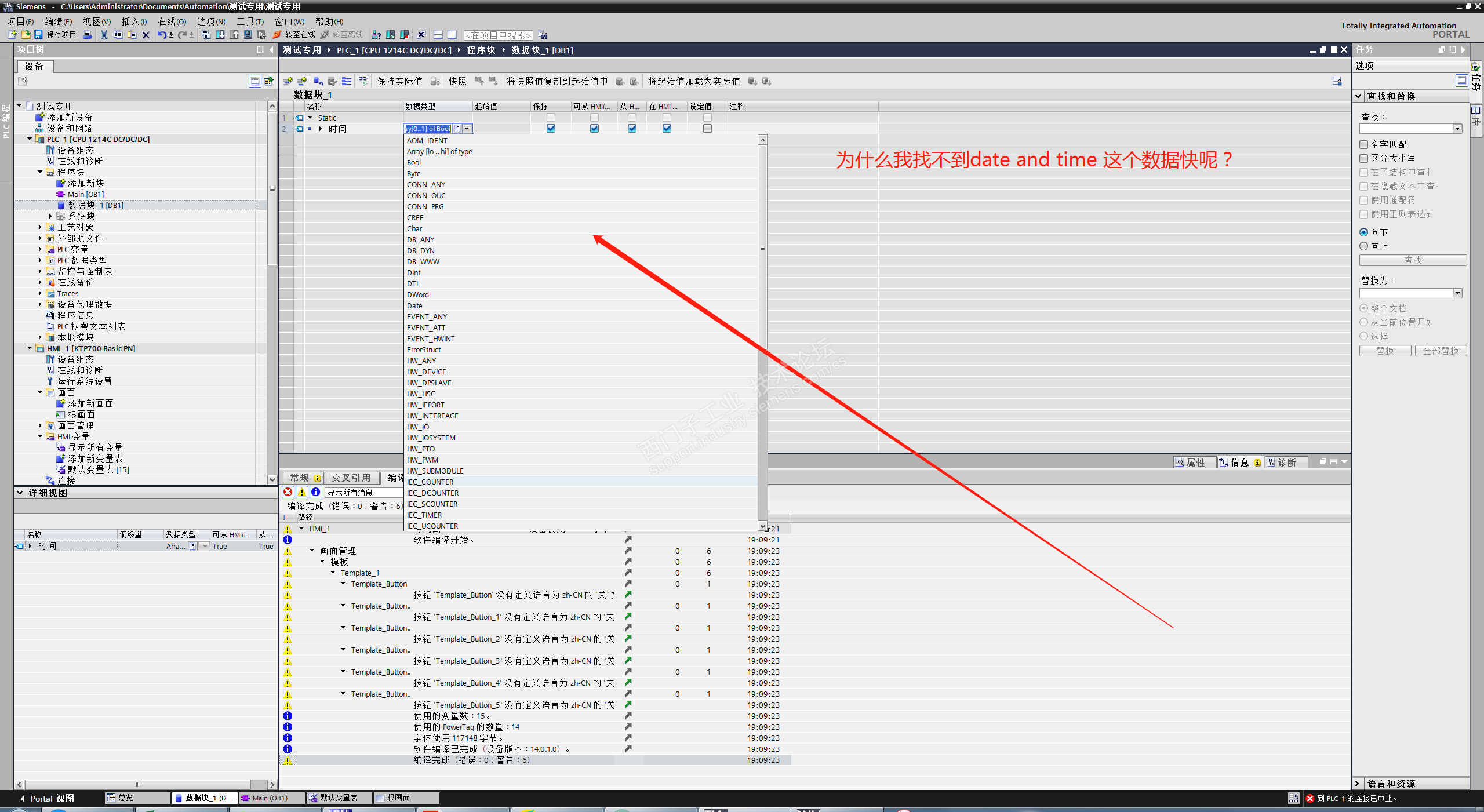Toggle the 保持 (retain) checkbox for 时间 row

pos(551,129)
